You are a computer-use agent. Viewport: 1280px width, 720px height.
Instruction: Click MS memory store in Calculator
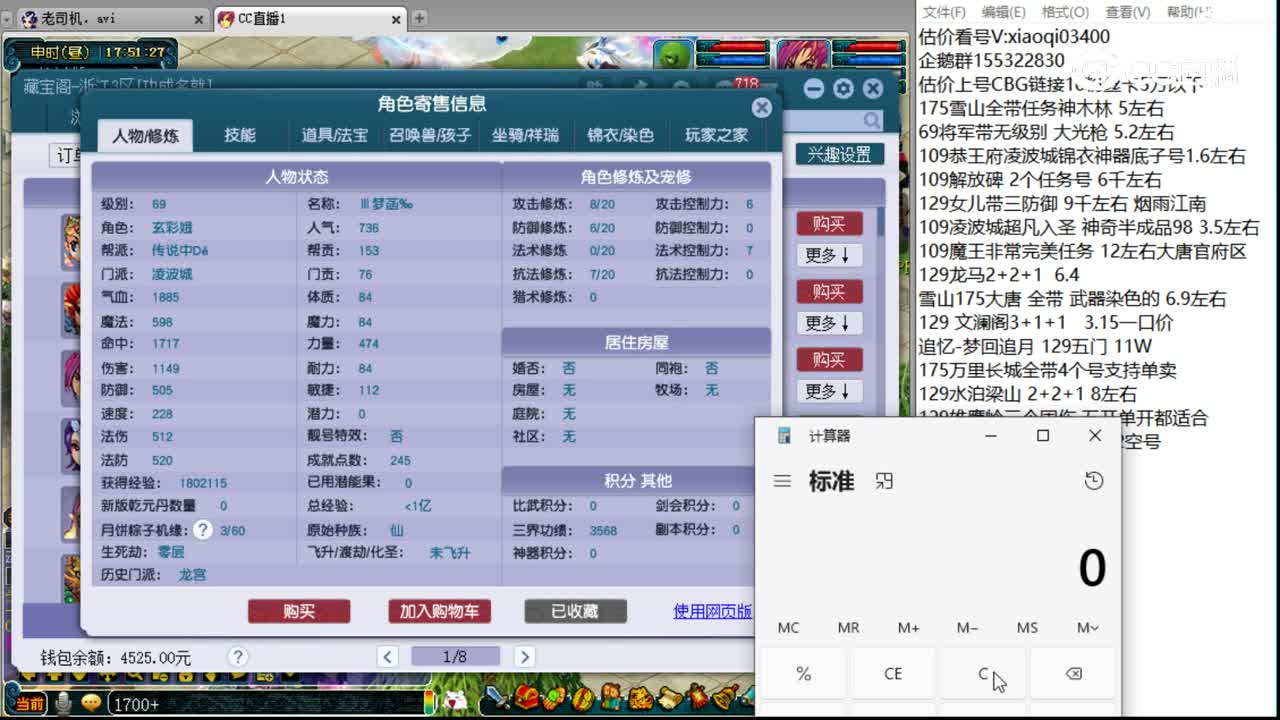(x=1027, y=628)
